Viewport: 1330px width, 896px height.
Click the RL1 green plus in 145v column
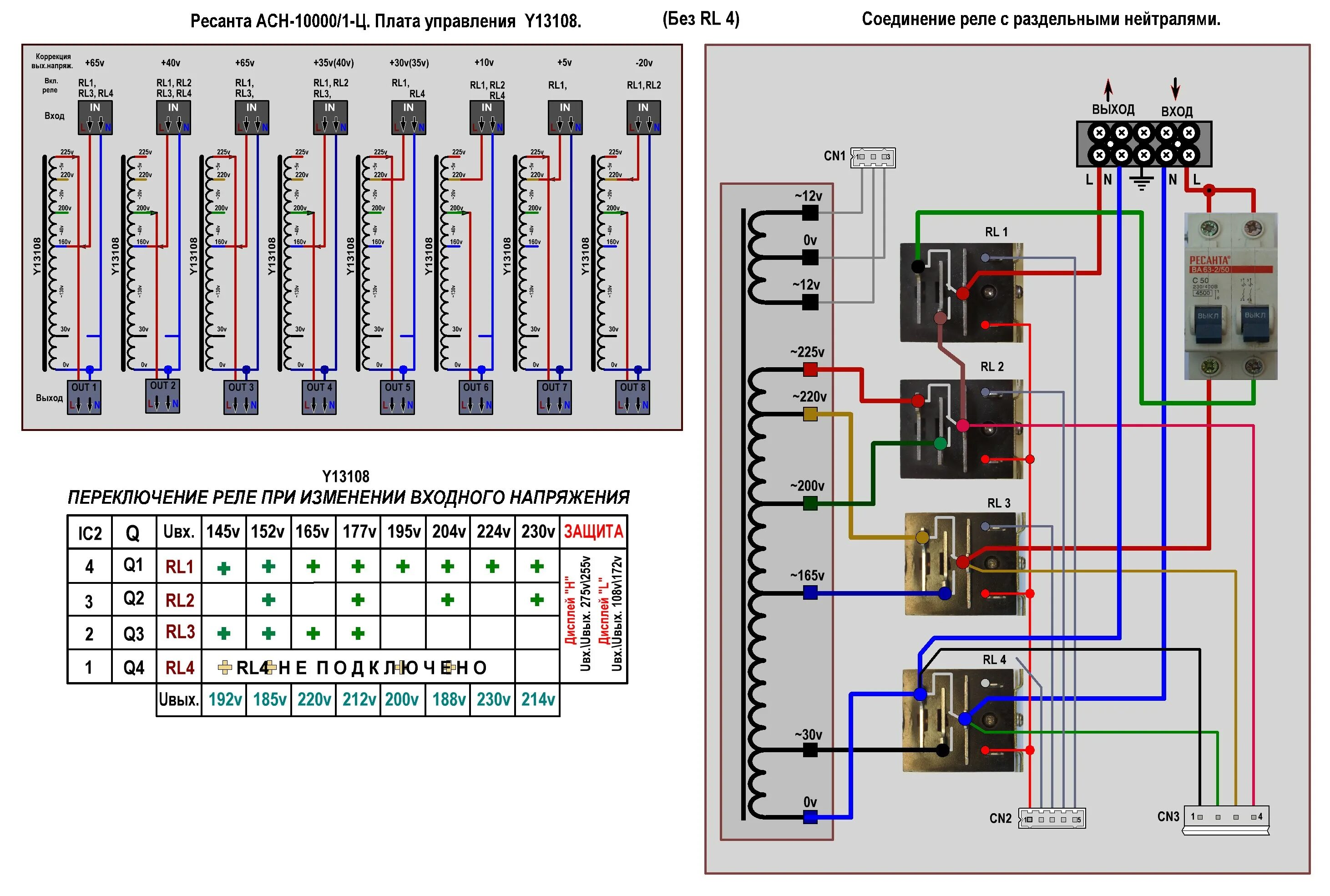tap(224, 568)
